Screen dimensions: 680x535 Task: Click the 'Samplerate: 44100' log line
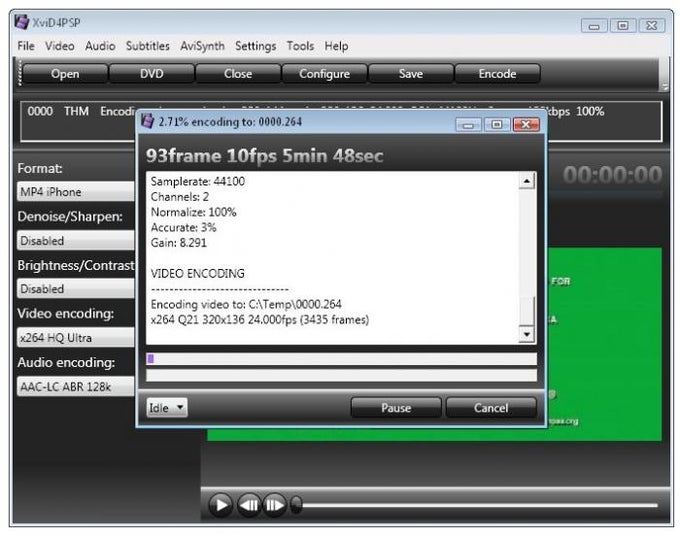point(198,181)
